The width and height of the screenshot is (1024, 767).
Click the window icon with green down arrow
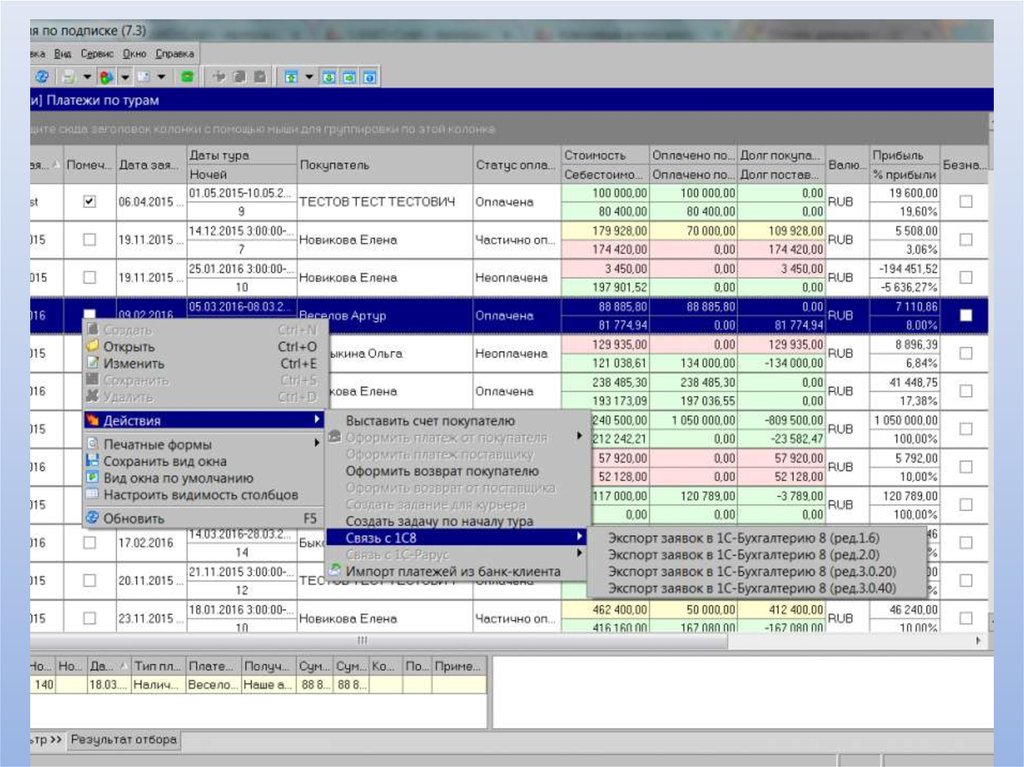point(329,77)
